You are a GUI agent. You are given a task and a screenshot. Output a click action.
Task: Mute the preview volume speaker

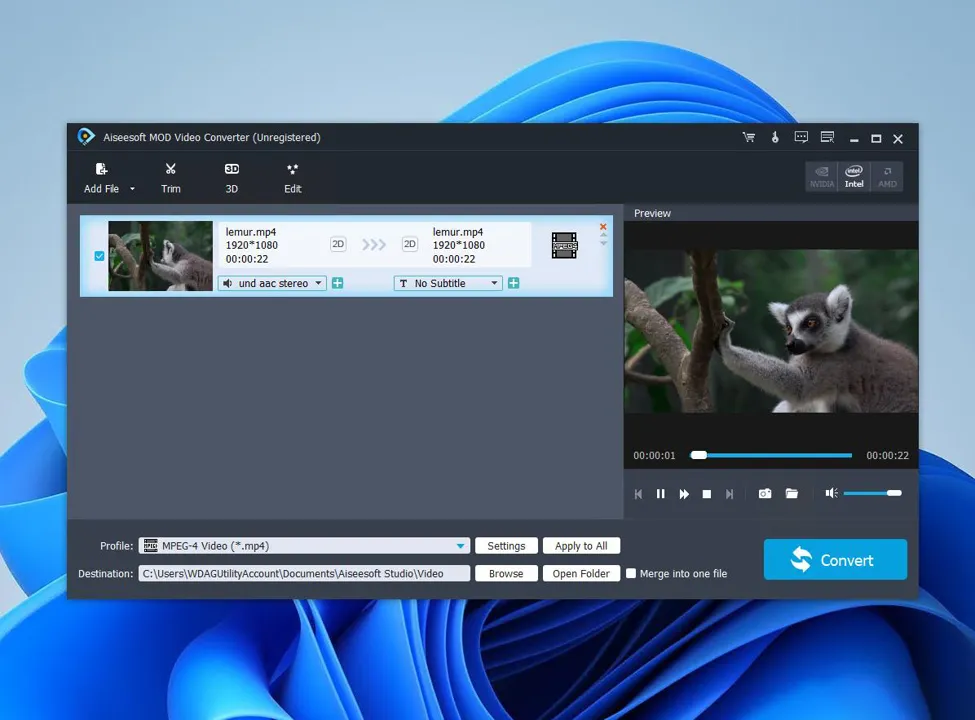pos(831,493)
